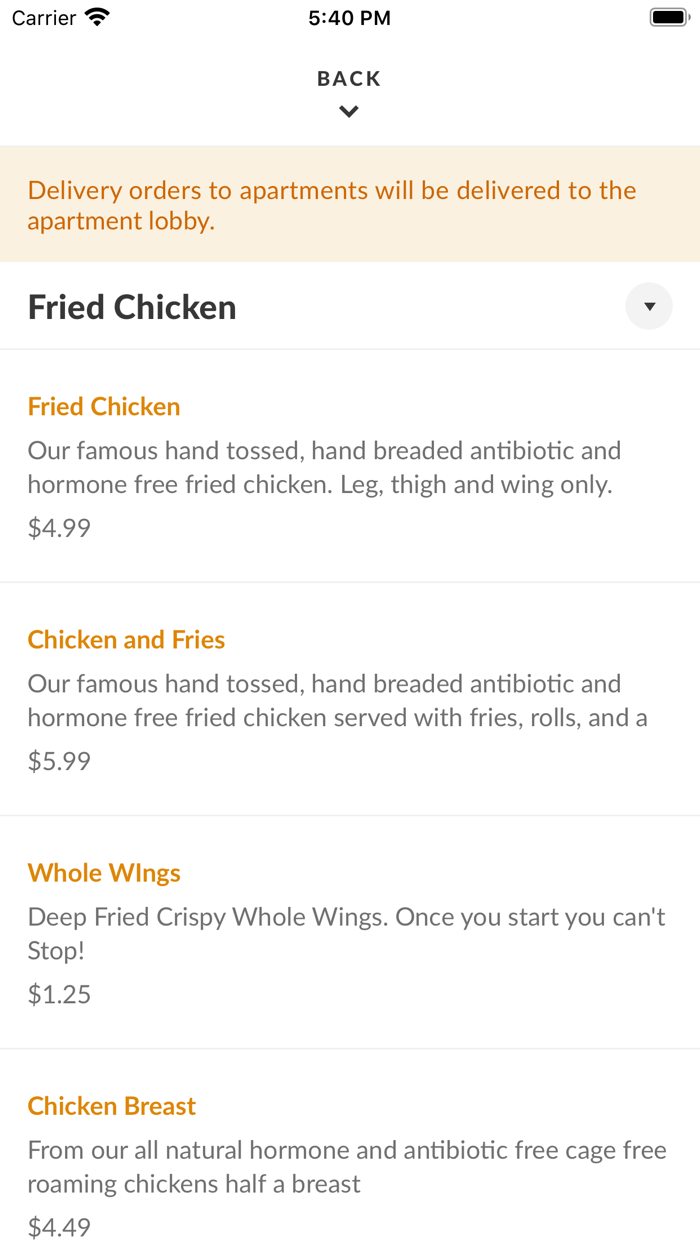Tap the Whole Wings description text
This screenshot has height=1244, width=700.
(346, 933)
